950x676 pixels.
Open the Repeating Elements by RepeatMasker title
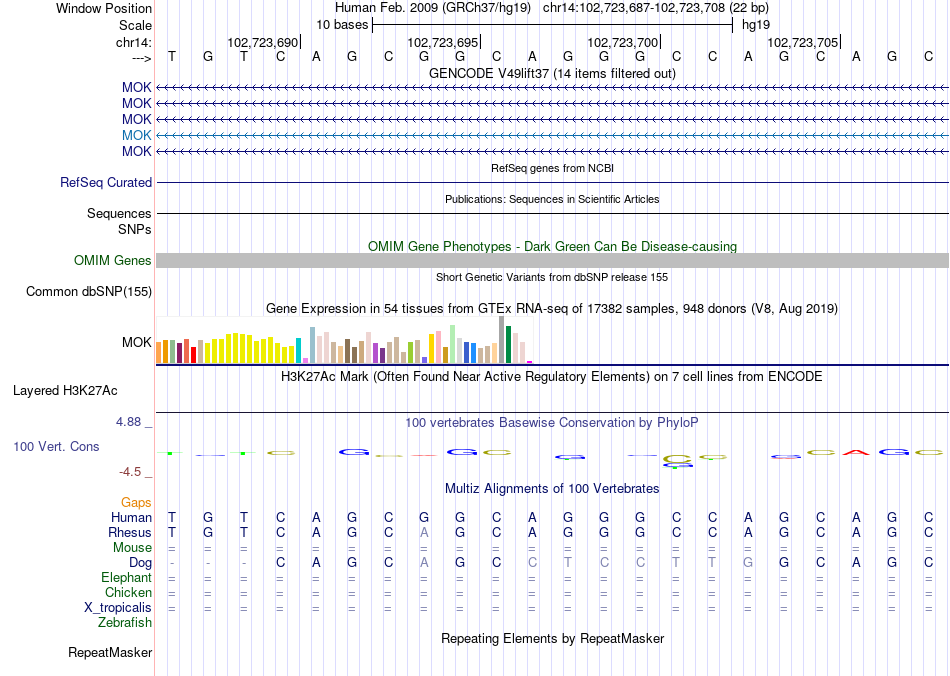552,638
